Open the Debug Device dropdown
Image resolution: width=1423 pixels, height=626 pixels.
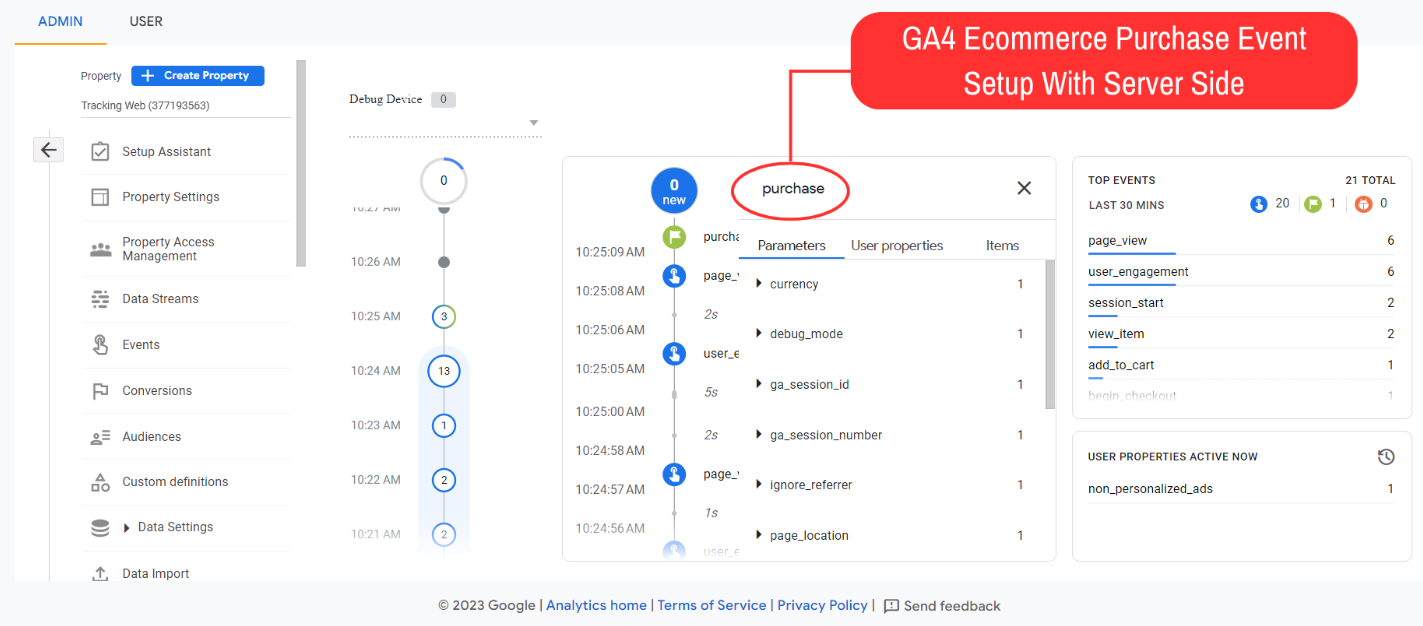click(534, 123)
